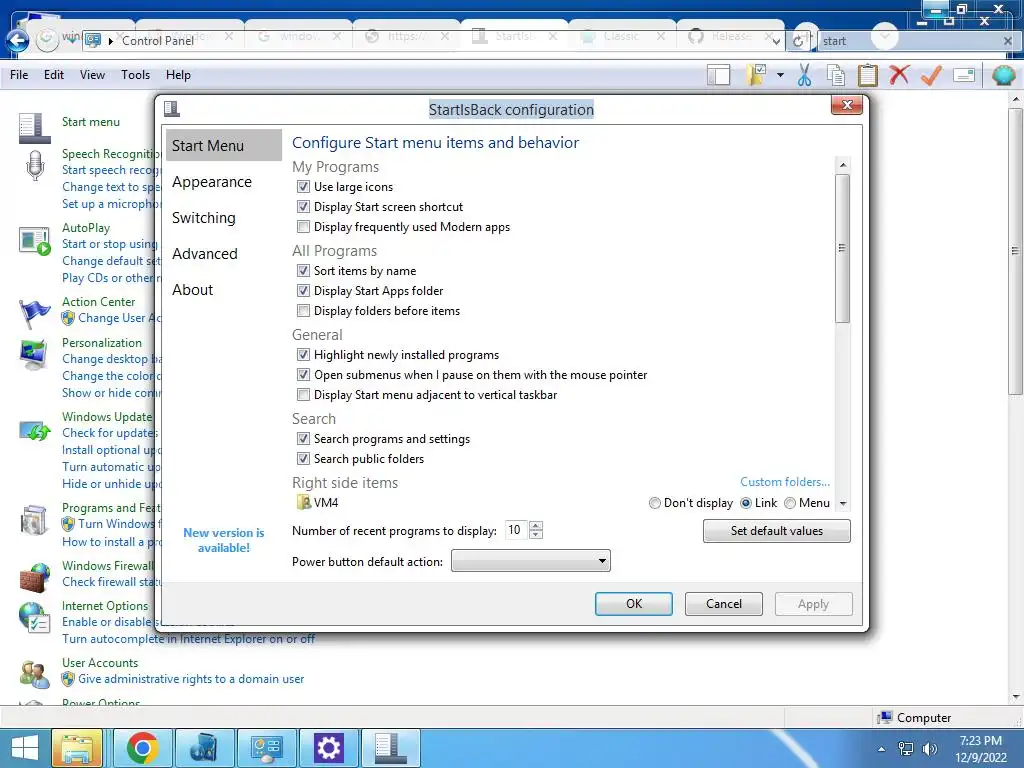The height and width of the screenshot is (768, 1024).
Task: Click the scrollbar thumb in the settings list
Action: [x=842, y=248]
